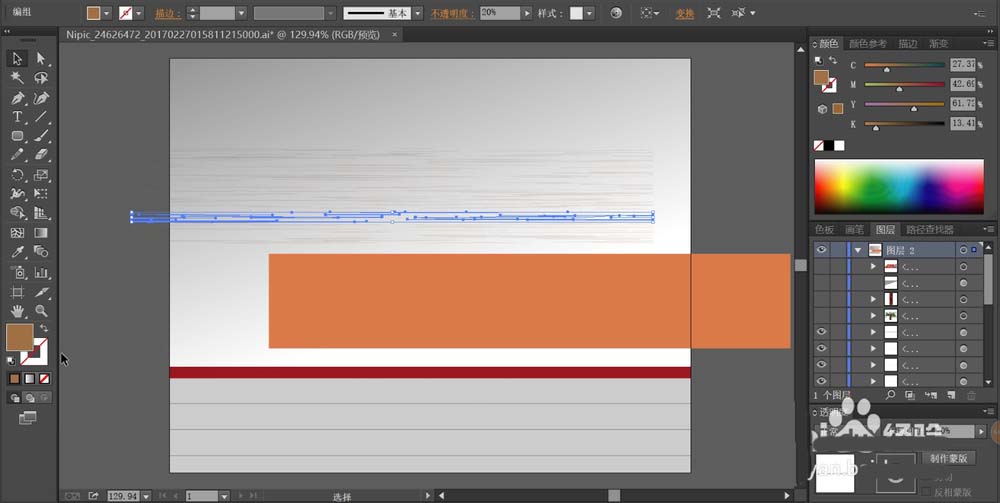The width and height of the screenshot is (1000, 503).
Task: Expand the first sublayer with red thumbnail
Action: (x=874, y=266)
